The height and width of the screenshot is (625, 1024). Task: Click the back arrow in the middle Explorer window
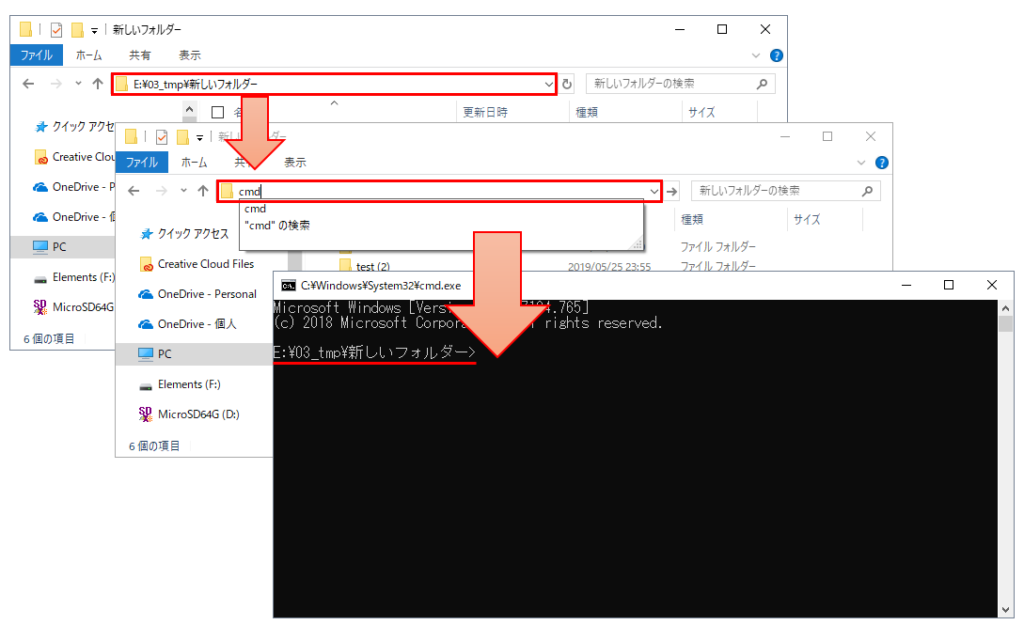tap(134, 191)
